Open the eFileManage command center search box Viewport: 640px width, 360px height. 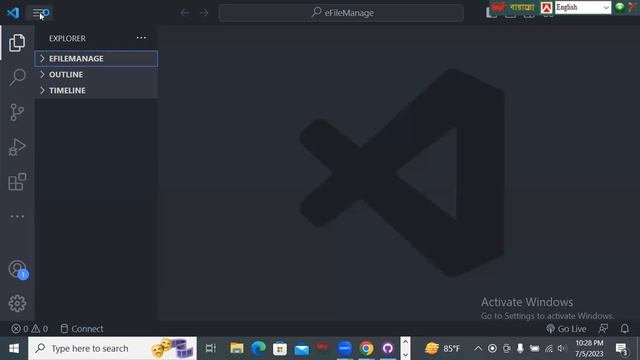[341, 13]
